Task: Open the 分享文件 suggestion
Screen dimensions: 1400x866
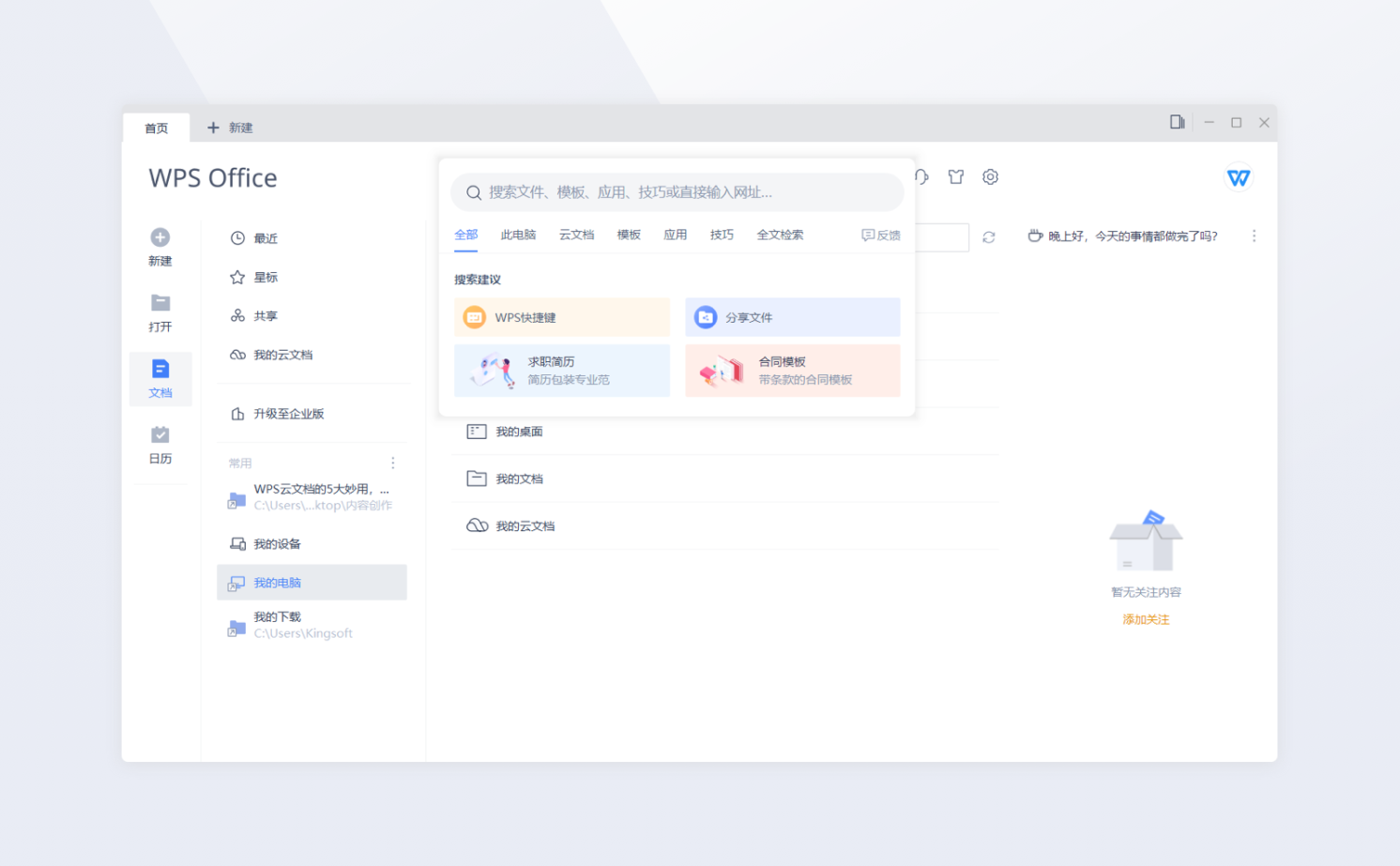Action: point(793,317)
